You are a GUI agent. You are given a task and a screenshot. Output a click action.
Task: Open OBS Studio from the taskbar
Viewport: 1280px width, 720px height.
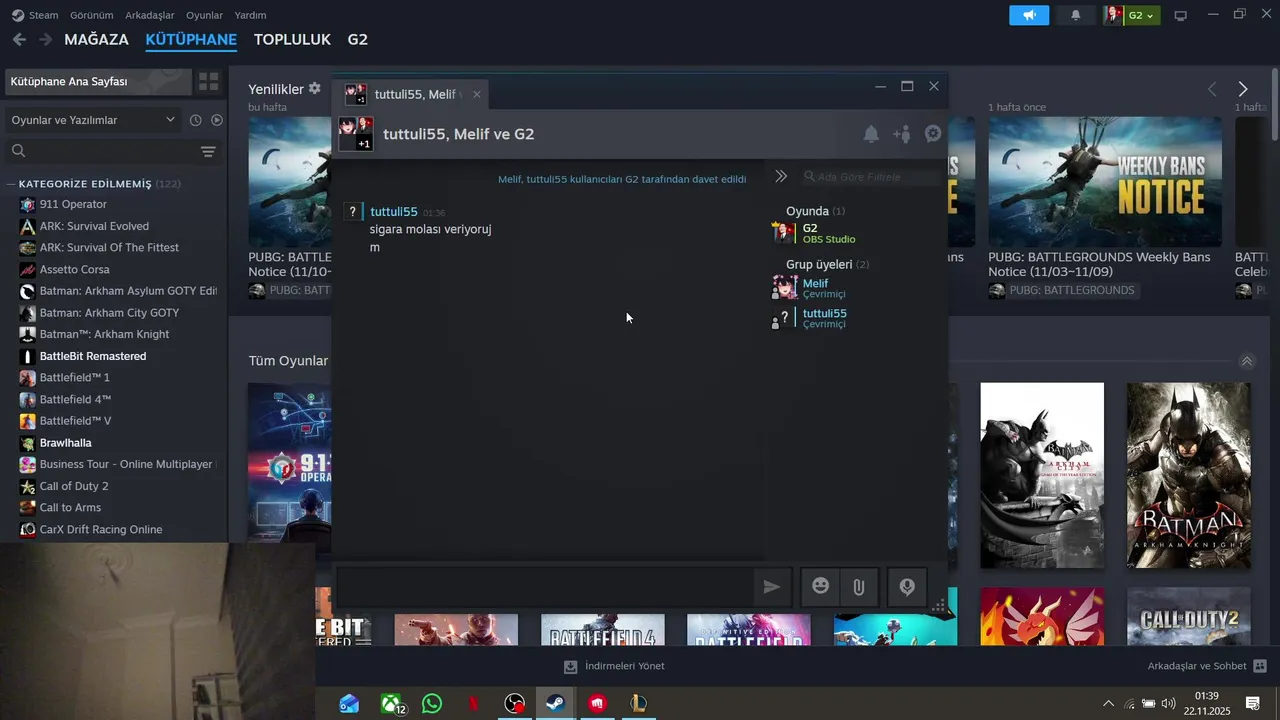tap(514, 704)
